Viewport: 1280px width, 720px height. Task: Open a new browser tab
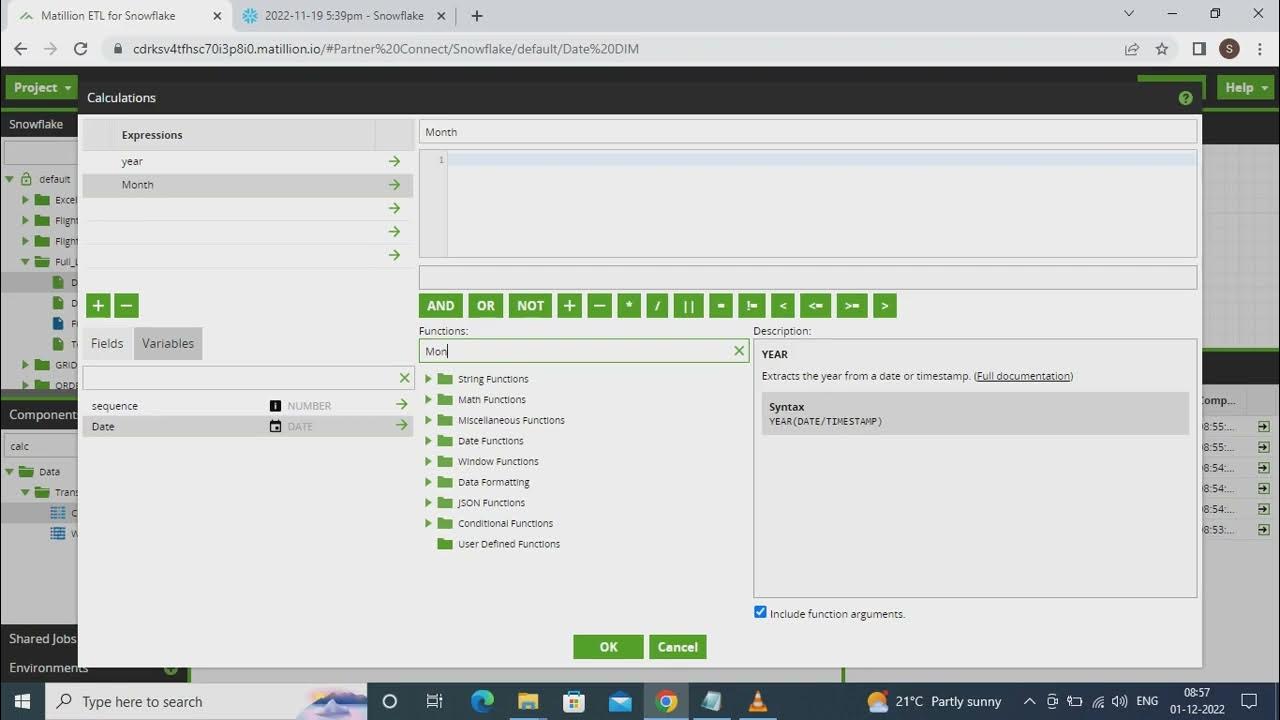pos(477,16)
